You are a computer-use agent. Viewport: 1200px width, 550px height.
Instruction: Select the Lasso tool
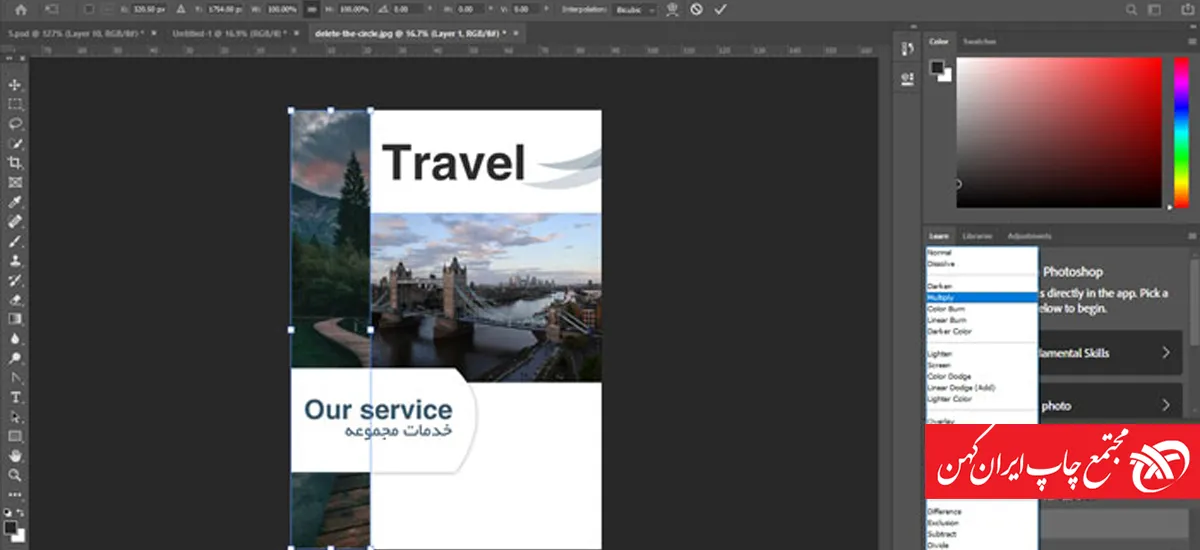click(15, 124)
